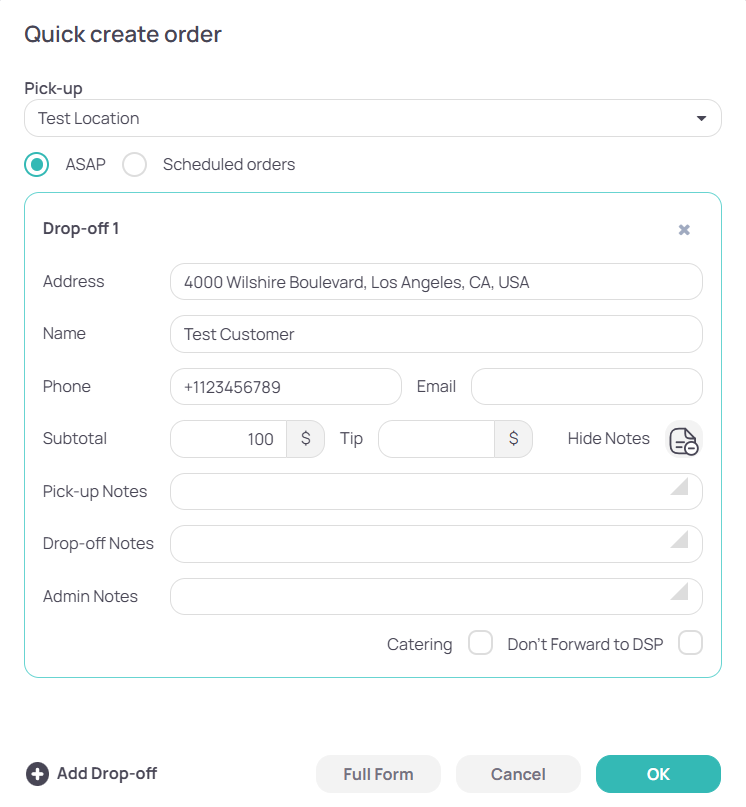Focus the Admin Notes text area
The width and height of the screenshot is (746, 807).
coord(436,597)
